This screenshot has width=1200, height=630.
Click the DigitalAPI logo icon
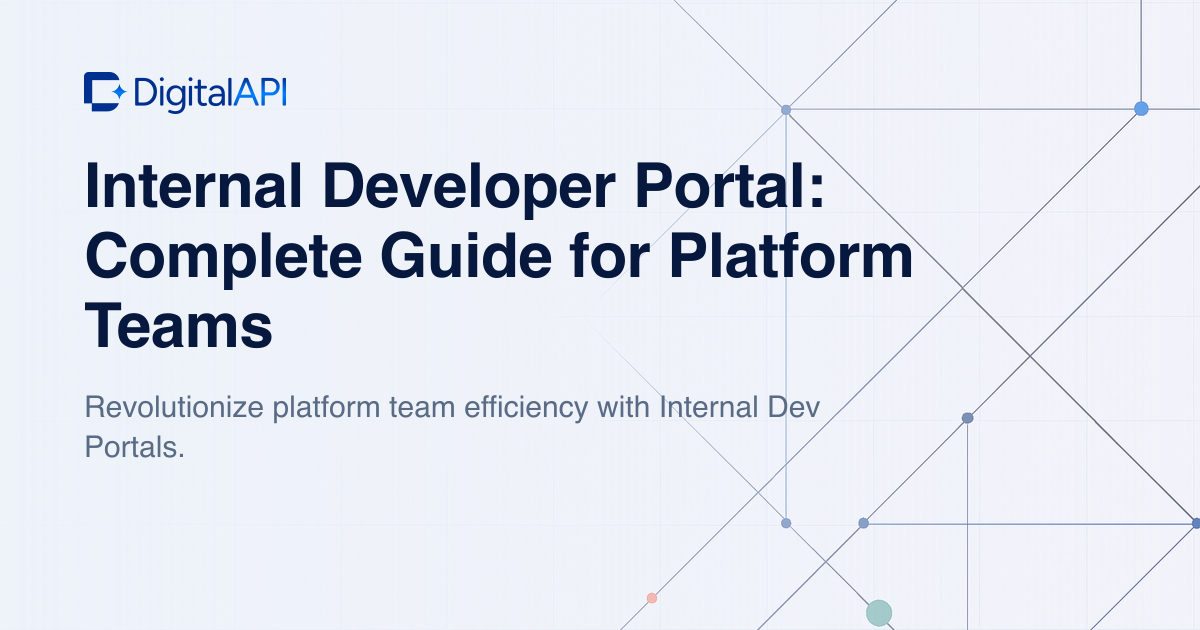pos(104,92)
